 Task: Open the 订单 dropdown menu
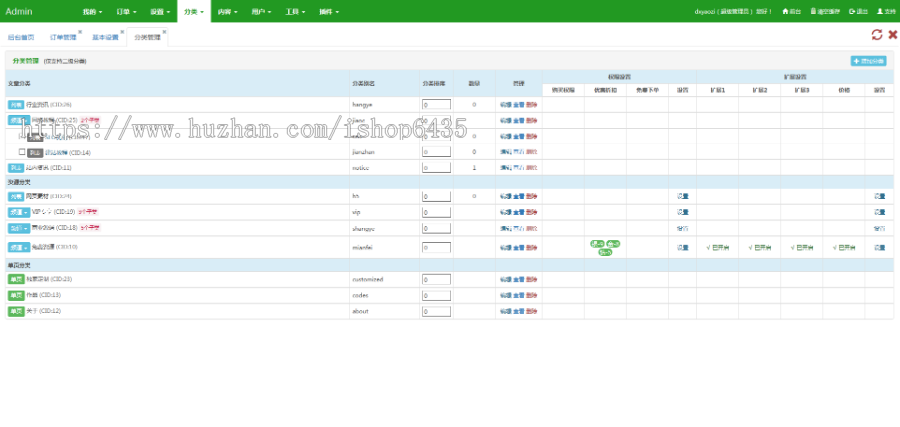126,11
